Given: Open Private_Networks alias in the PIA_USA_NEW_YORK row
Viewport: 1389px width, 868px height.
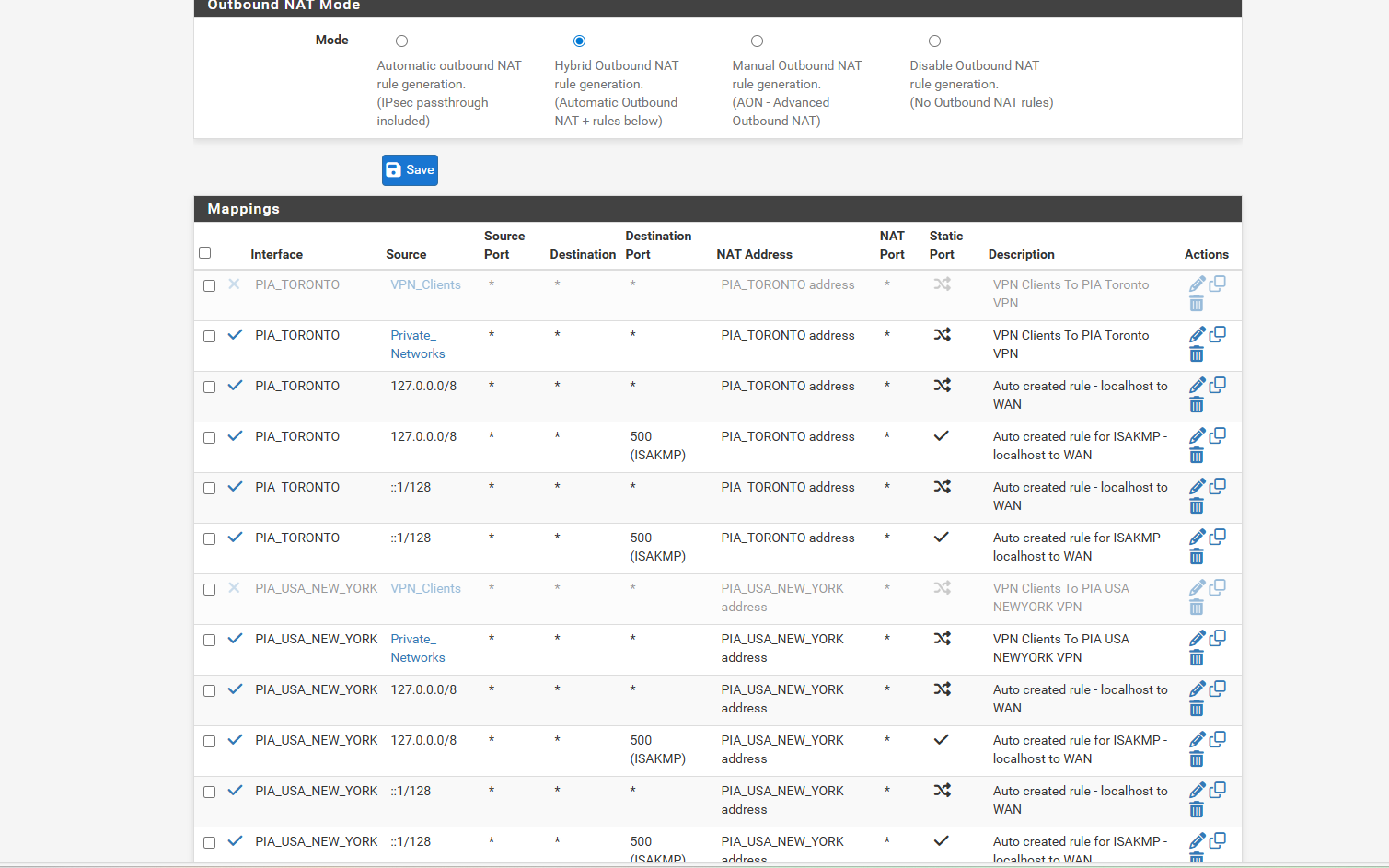Looking at the screenshot, I should [418, 648].
